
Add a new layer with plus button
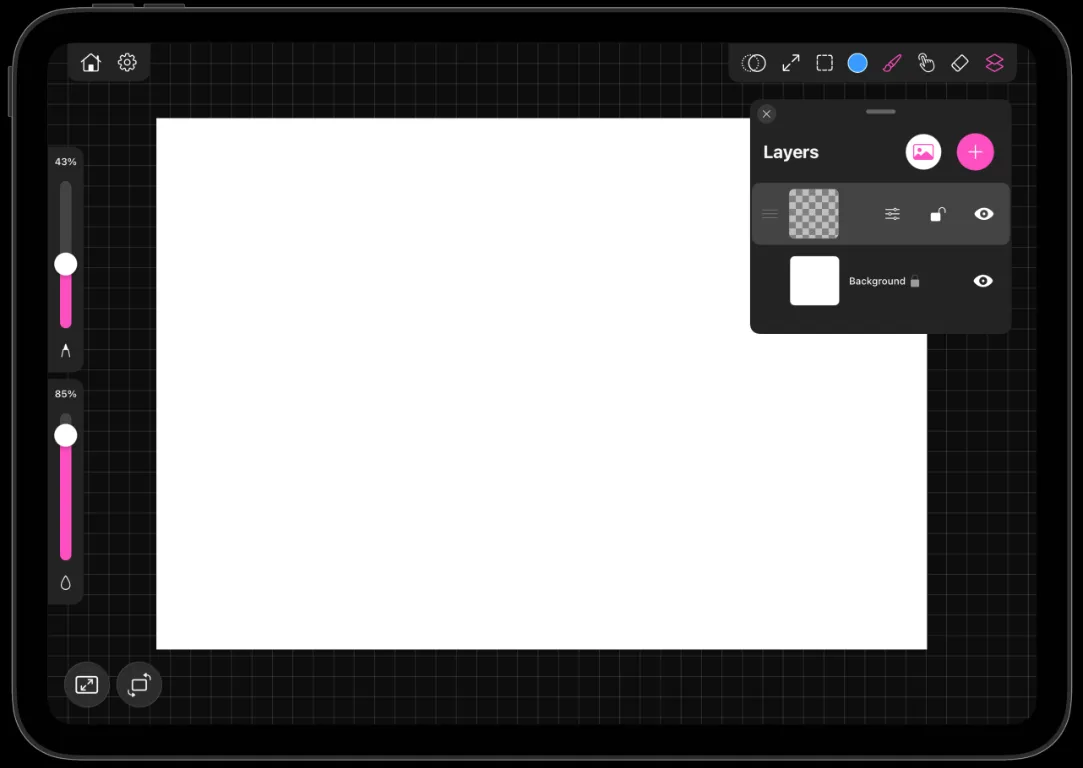pos(975,152)
